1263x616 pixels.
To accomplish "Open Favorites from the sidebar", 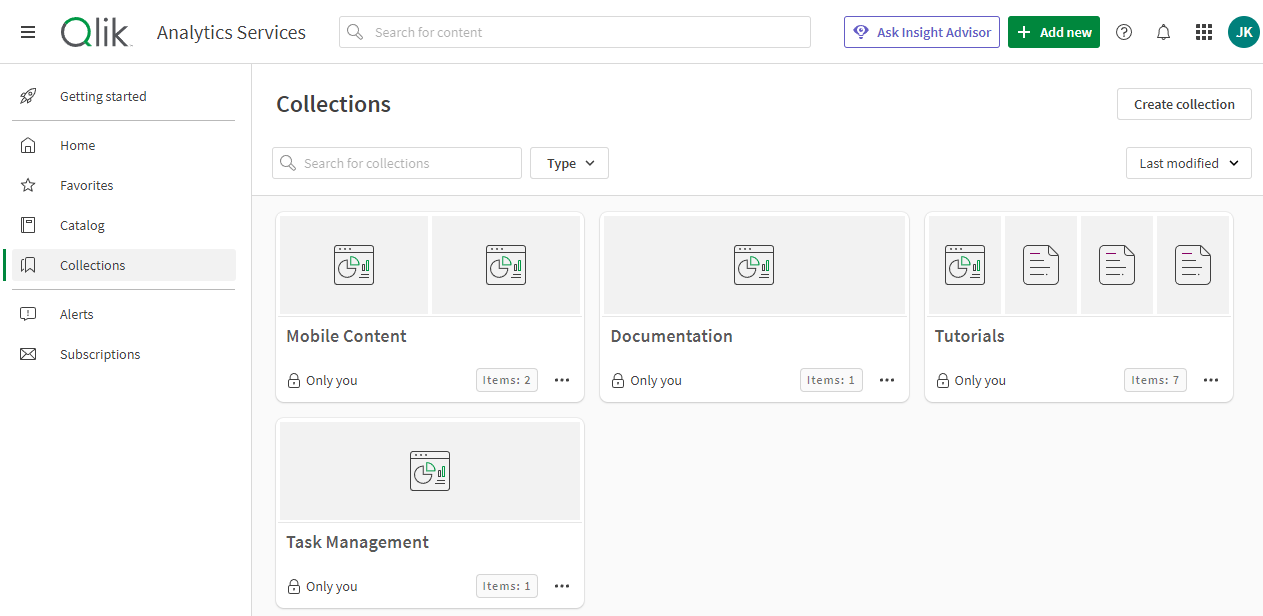I will tap(86, 185).
